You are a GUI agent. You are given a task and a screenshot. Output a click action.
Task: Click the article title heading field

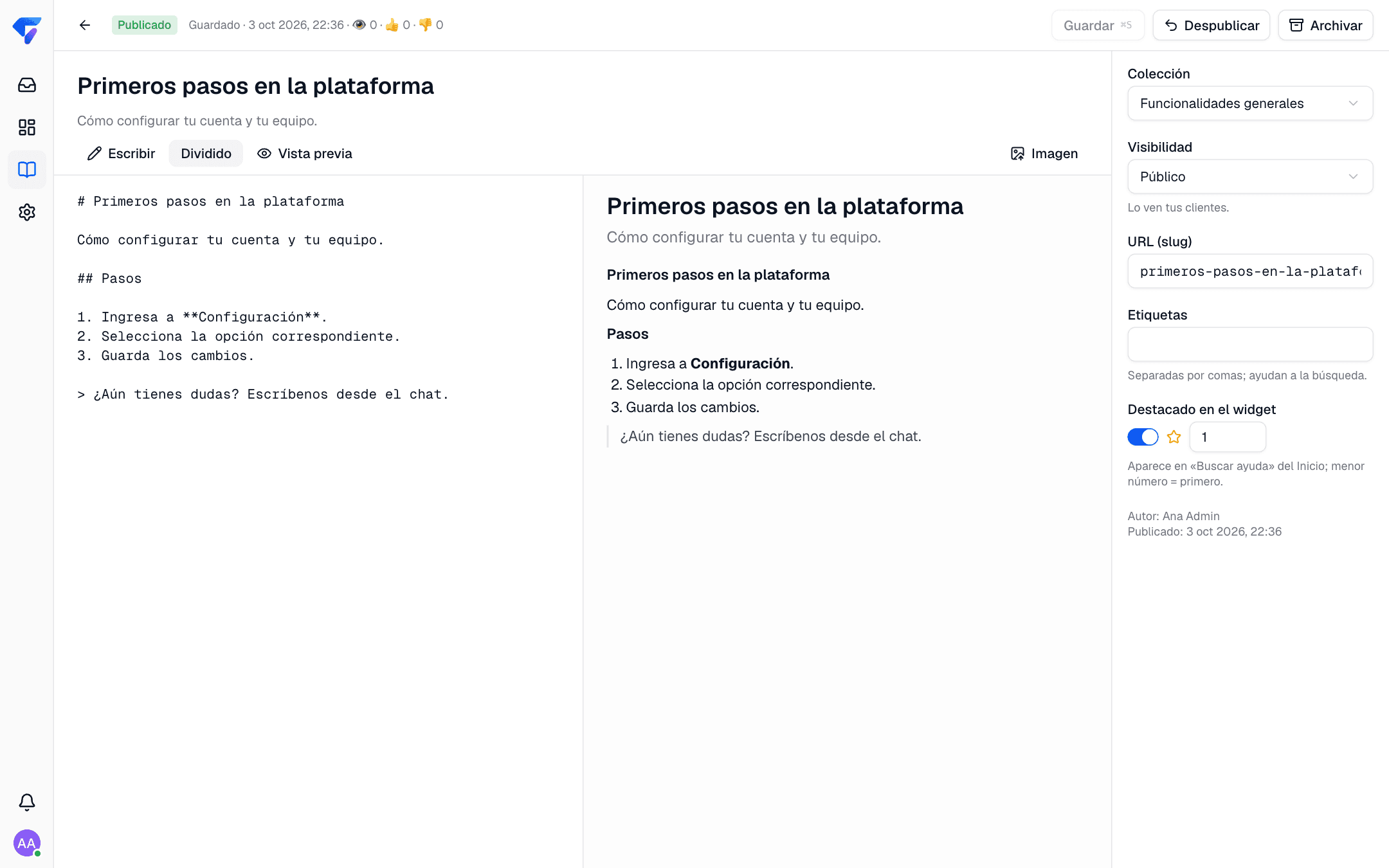tap(256, 86)
